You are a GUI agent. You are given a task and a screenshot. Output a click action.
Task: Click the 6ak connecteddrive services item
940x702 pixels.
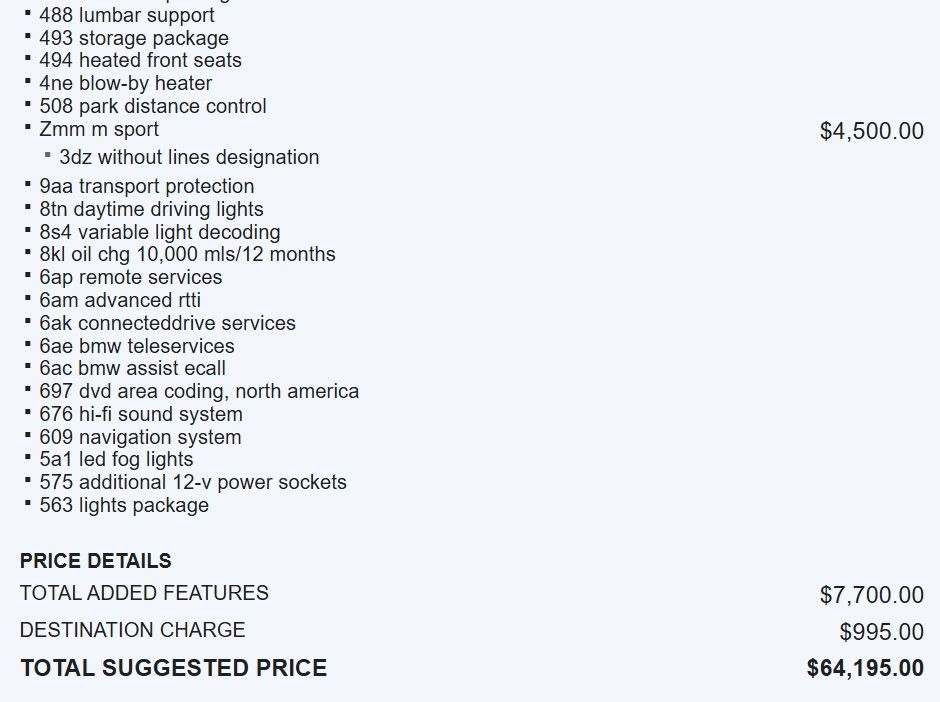167,323
